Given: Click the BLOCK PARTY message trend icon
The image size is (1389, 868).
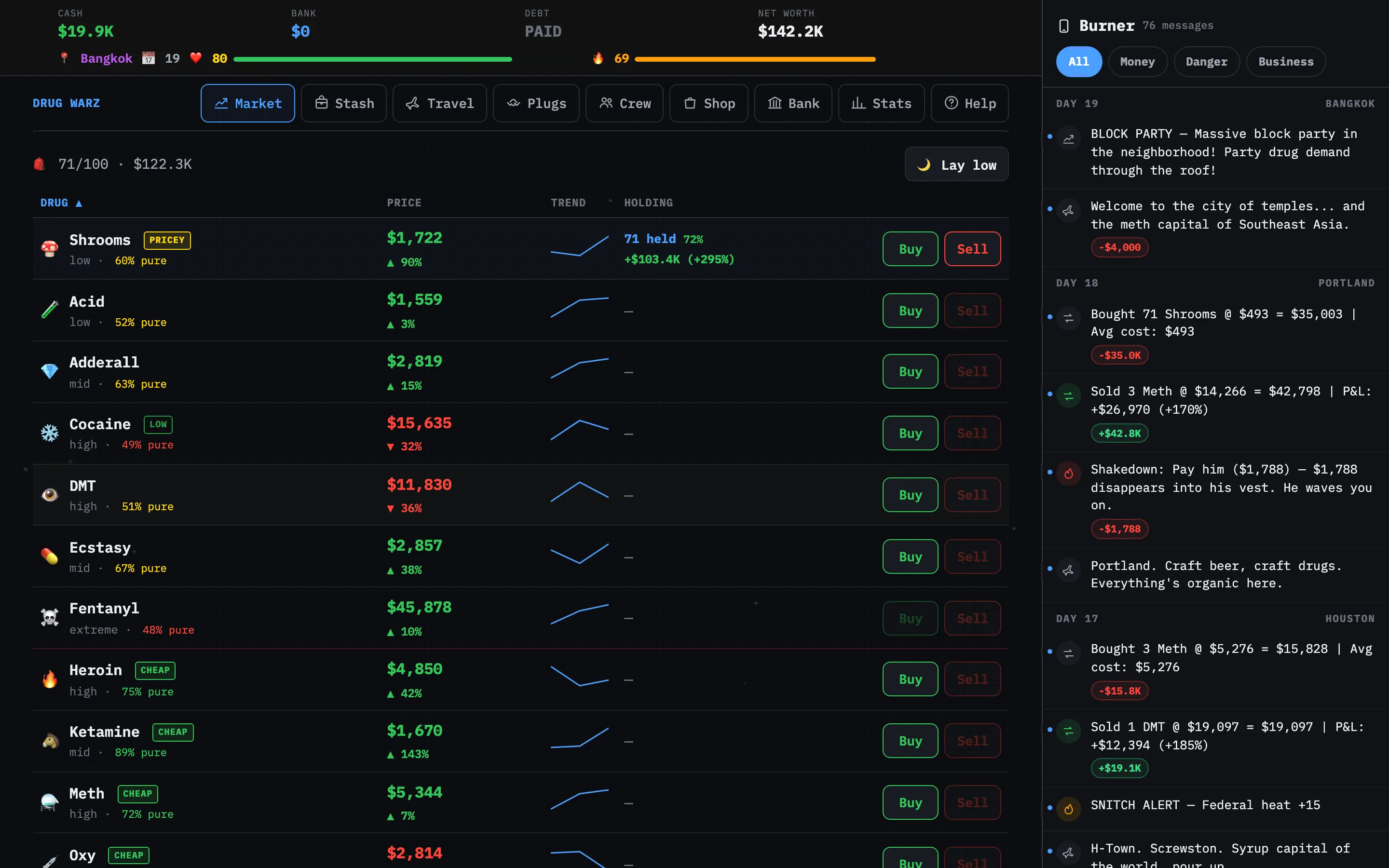Looking at the screenshot, I should pyautogui.click(x=1069, y=138).
